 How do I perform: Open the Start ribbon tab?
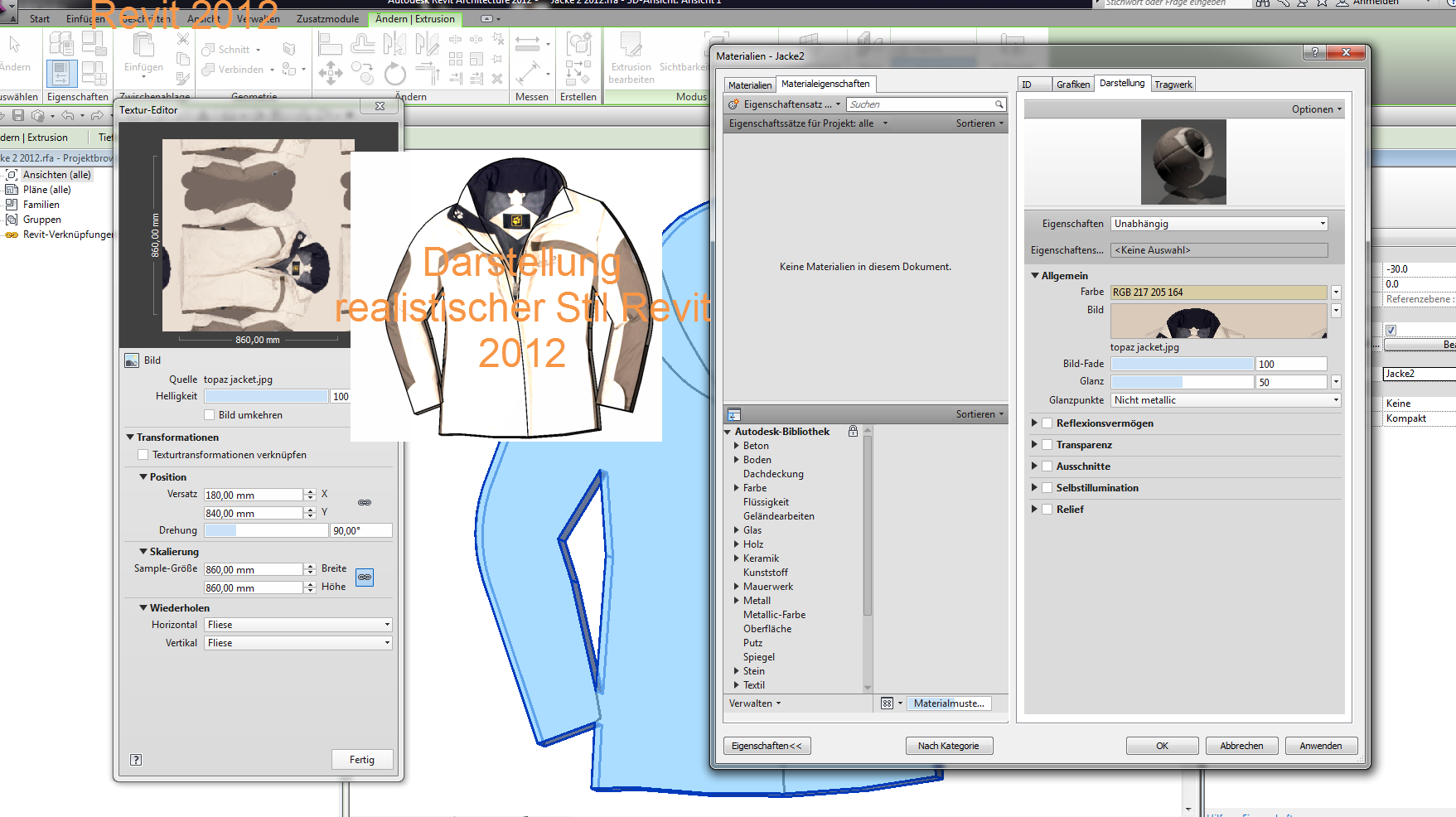(x=39, y=19)
